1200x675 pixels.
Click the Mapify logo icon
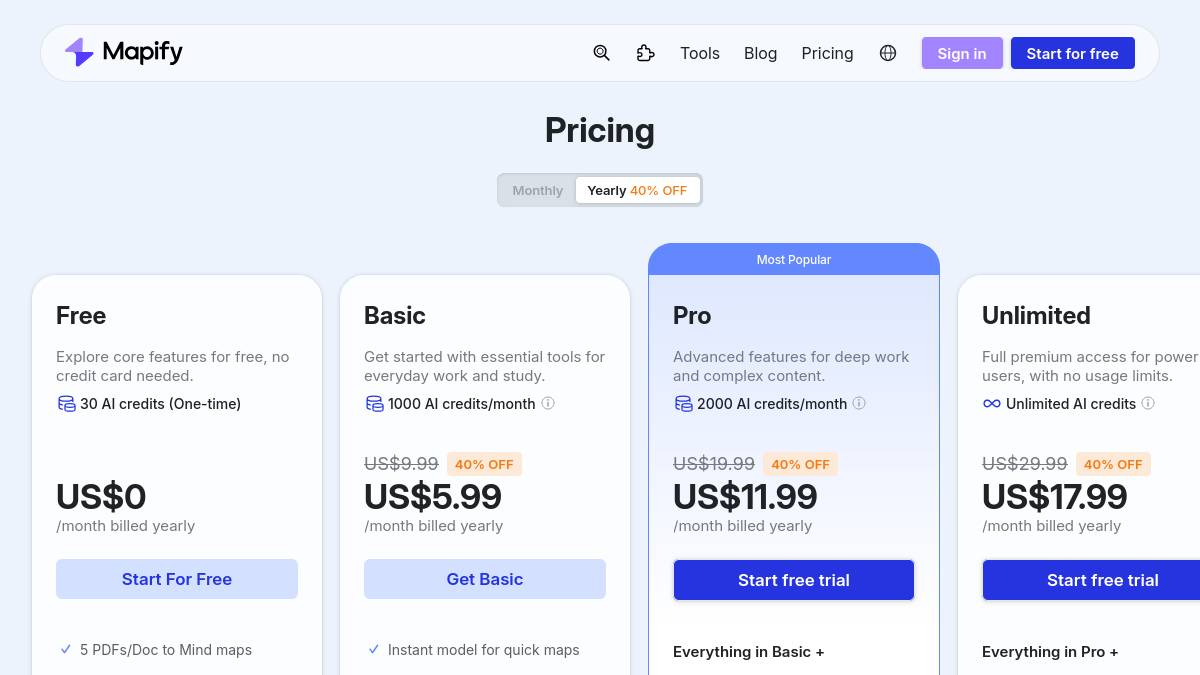pos(79,52)
